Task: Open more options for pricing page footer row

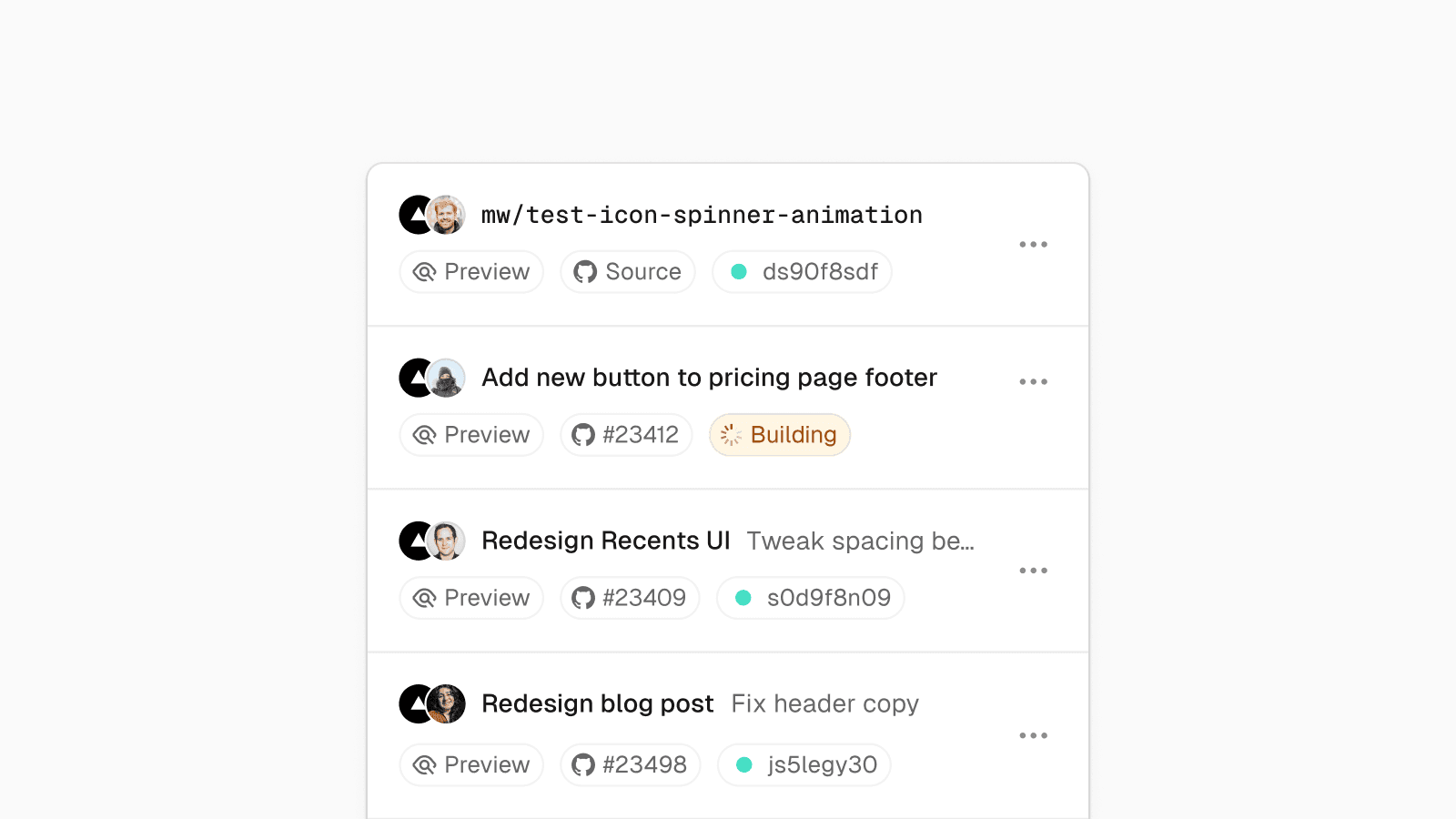Action: 1033,382
